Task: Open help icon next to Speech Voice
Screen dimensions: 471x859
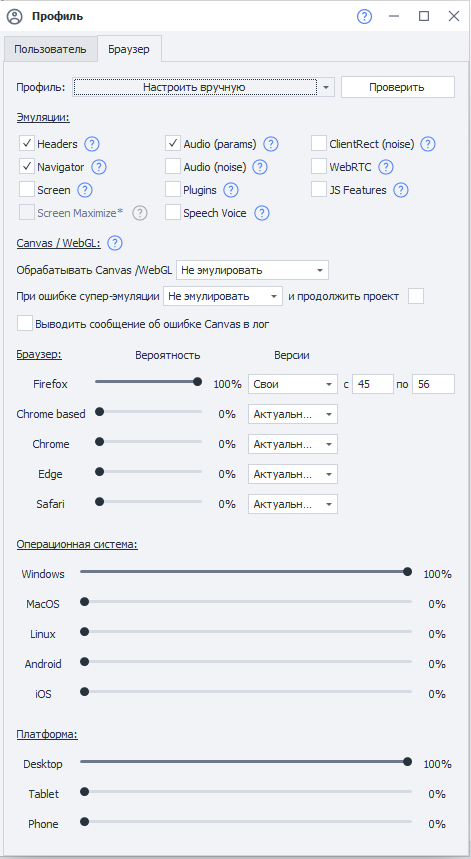Action: (262, 213)
